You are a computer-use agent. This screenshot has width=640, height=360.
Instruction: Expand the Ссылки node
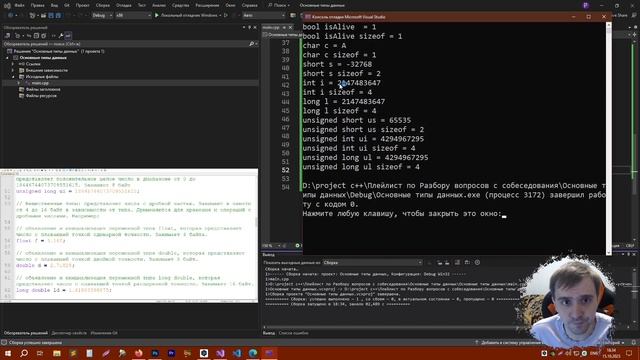tap(13, 64)
